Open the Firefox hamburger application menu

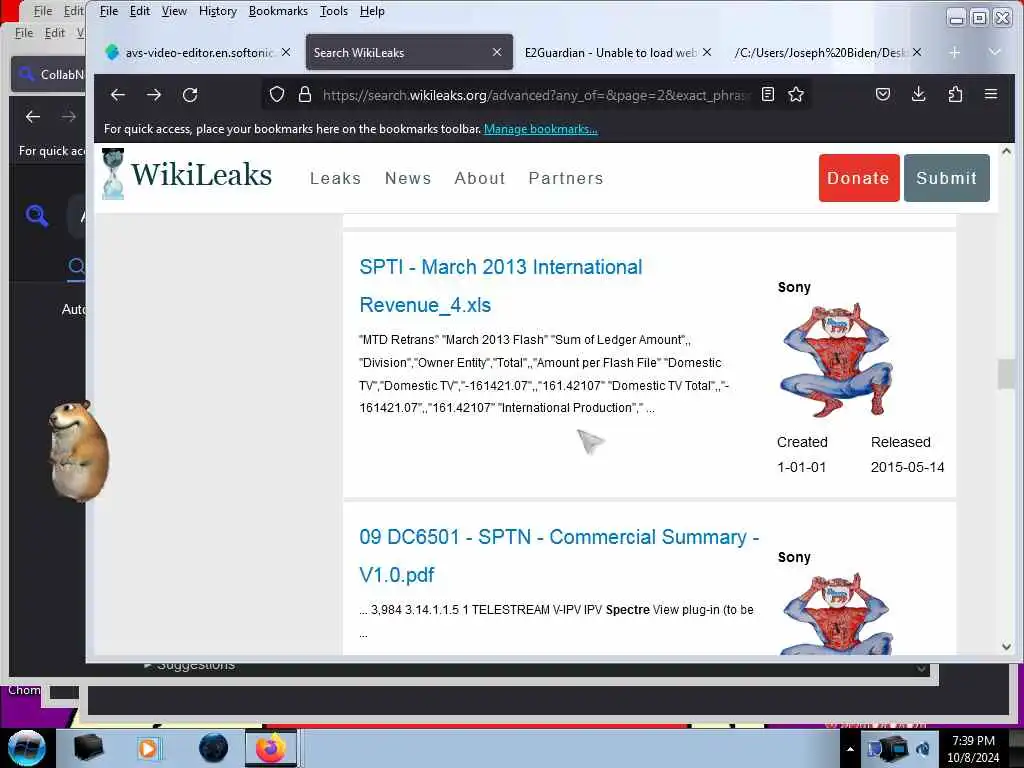[x=991, y=94]
